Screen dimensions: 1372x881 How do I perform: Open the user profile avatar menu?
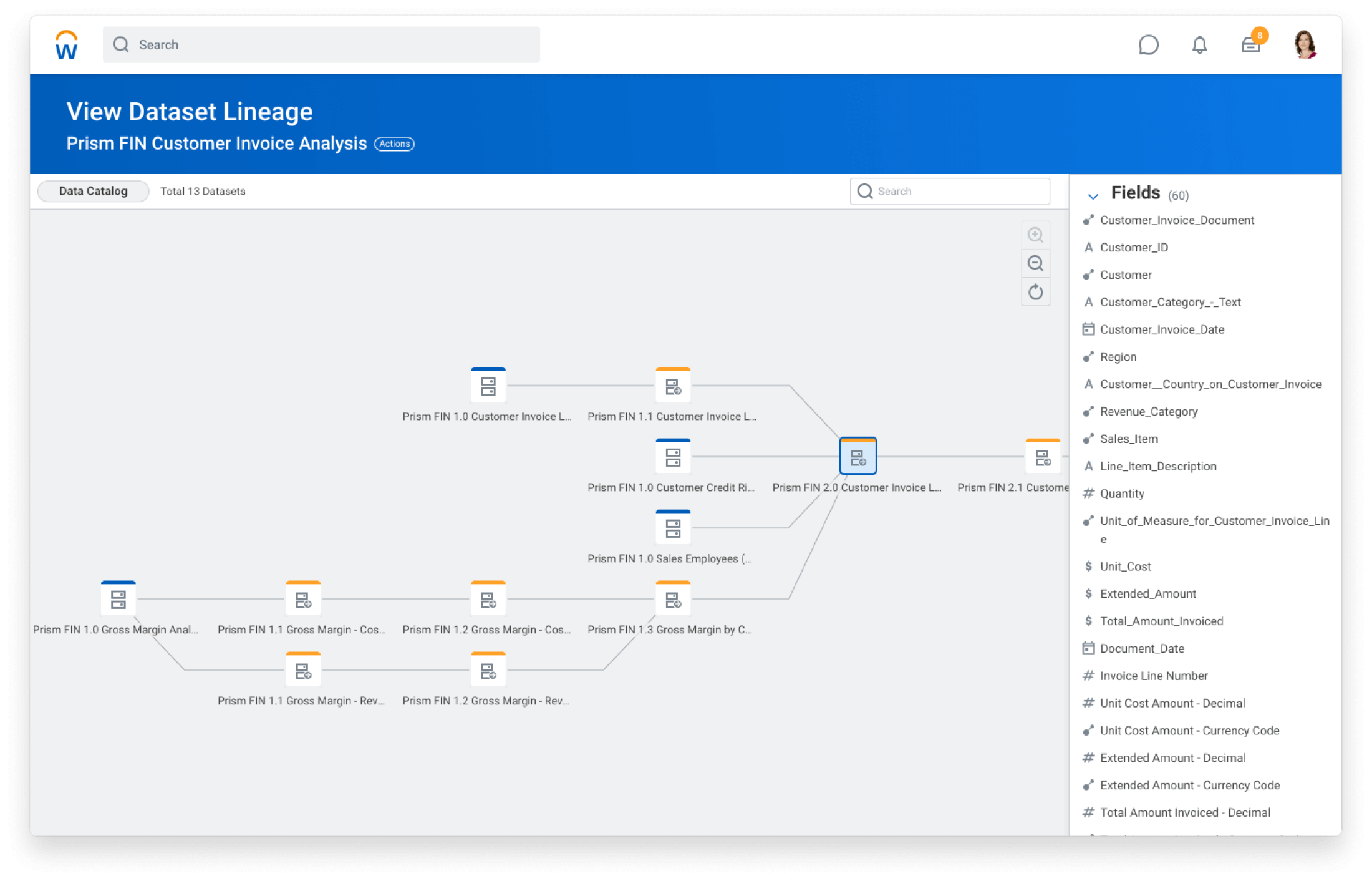click(x=1305, y=45)
